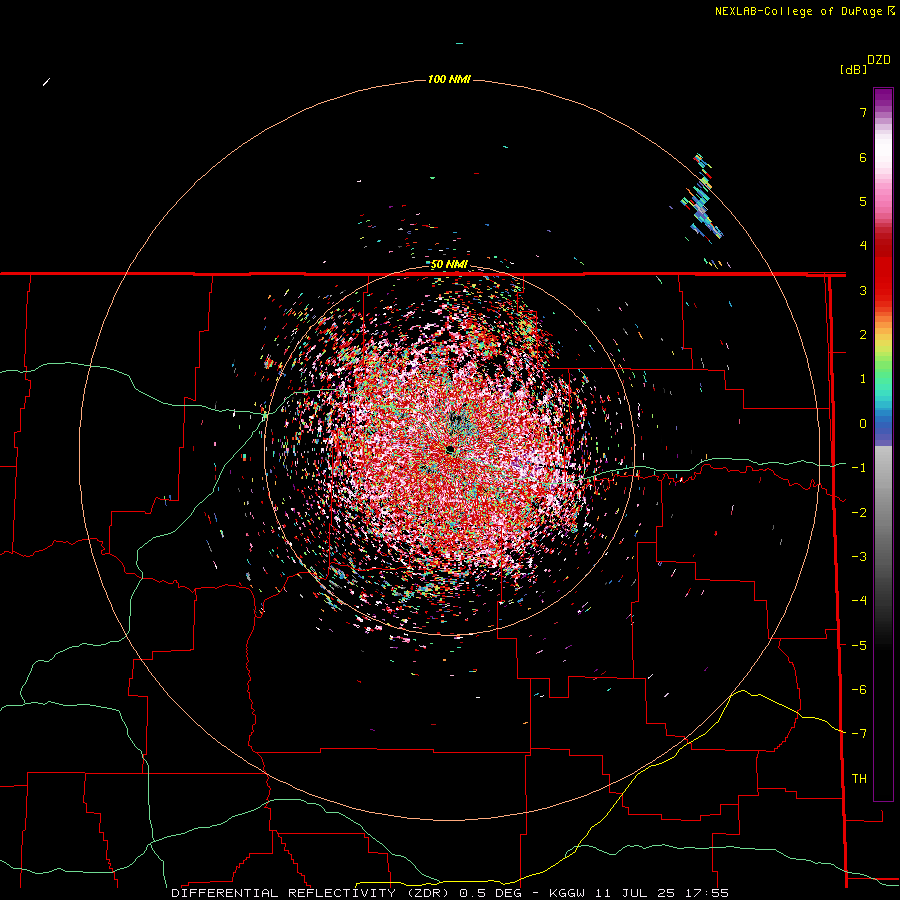Click the color scale value 7

tap(863, 112)
